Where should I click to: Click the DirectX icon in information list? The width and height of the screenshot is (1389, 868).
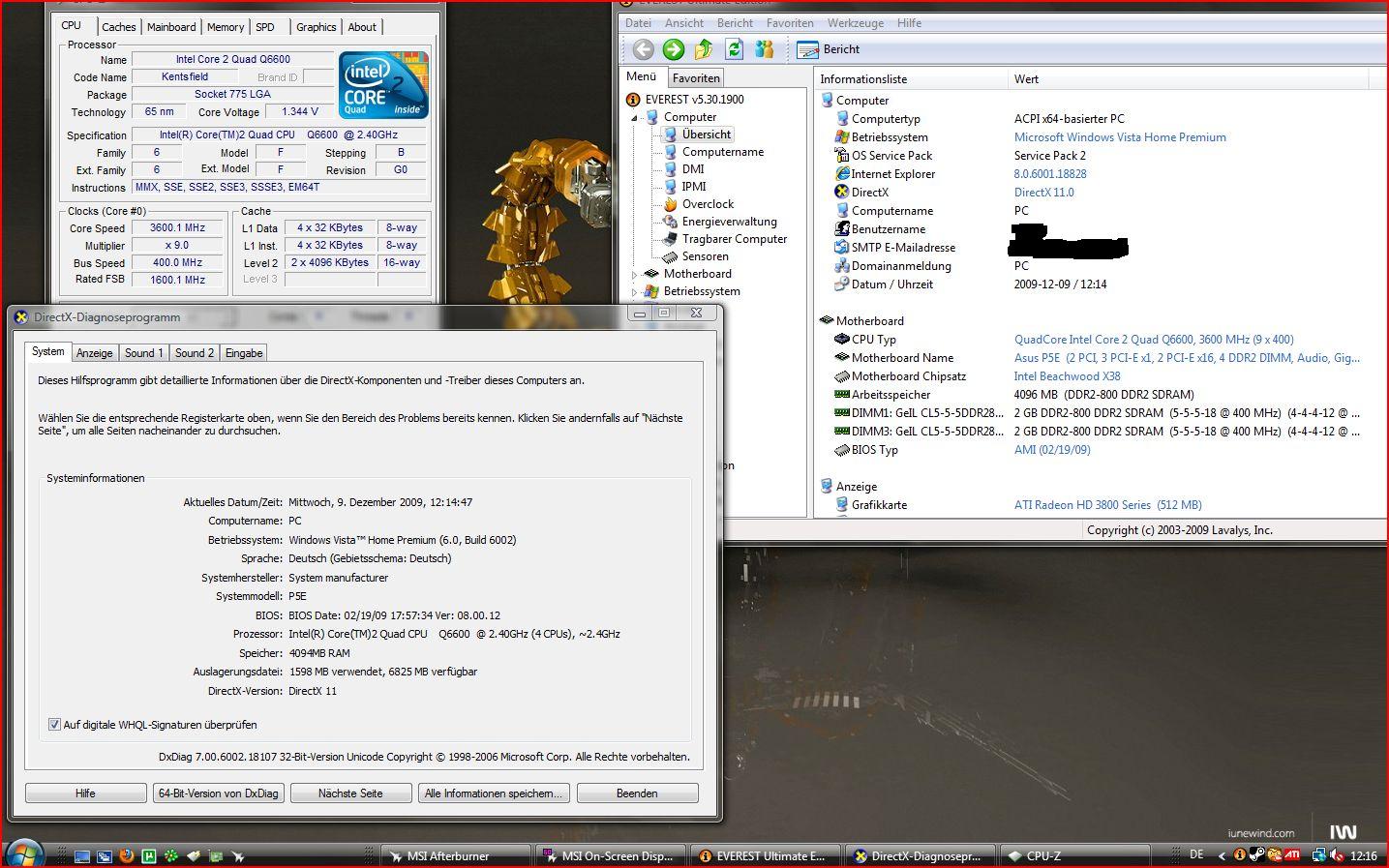[842, 193]
